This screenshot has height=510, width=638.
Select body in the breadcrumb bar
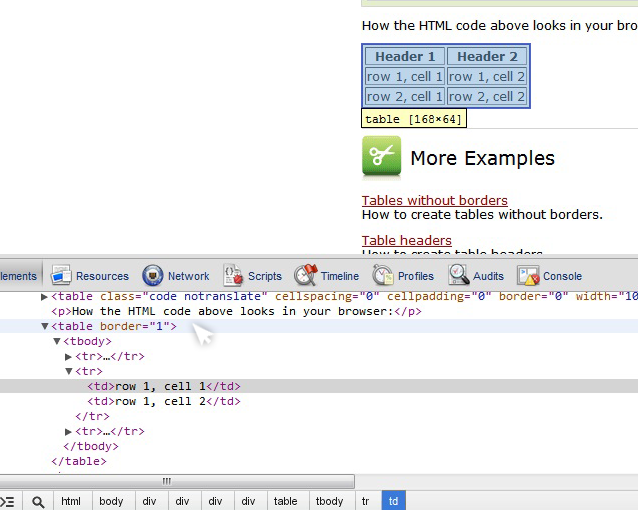111,501
